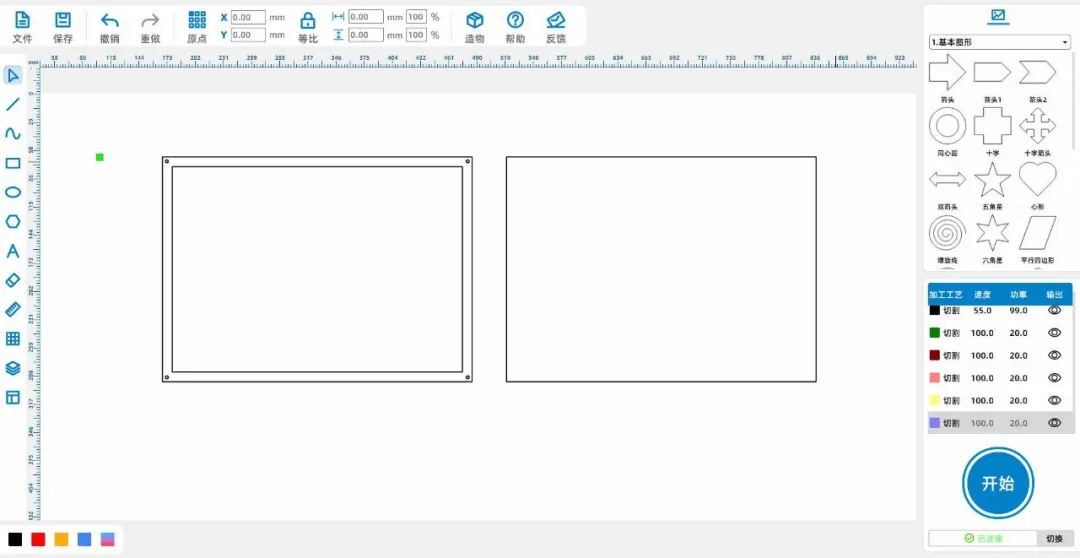Insert the heart (心形) shape
1080x558 pixels.
pyautogui.click(x=1037, y=180)
